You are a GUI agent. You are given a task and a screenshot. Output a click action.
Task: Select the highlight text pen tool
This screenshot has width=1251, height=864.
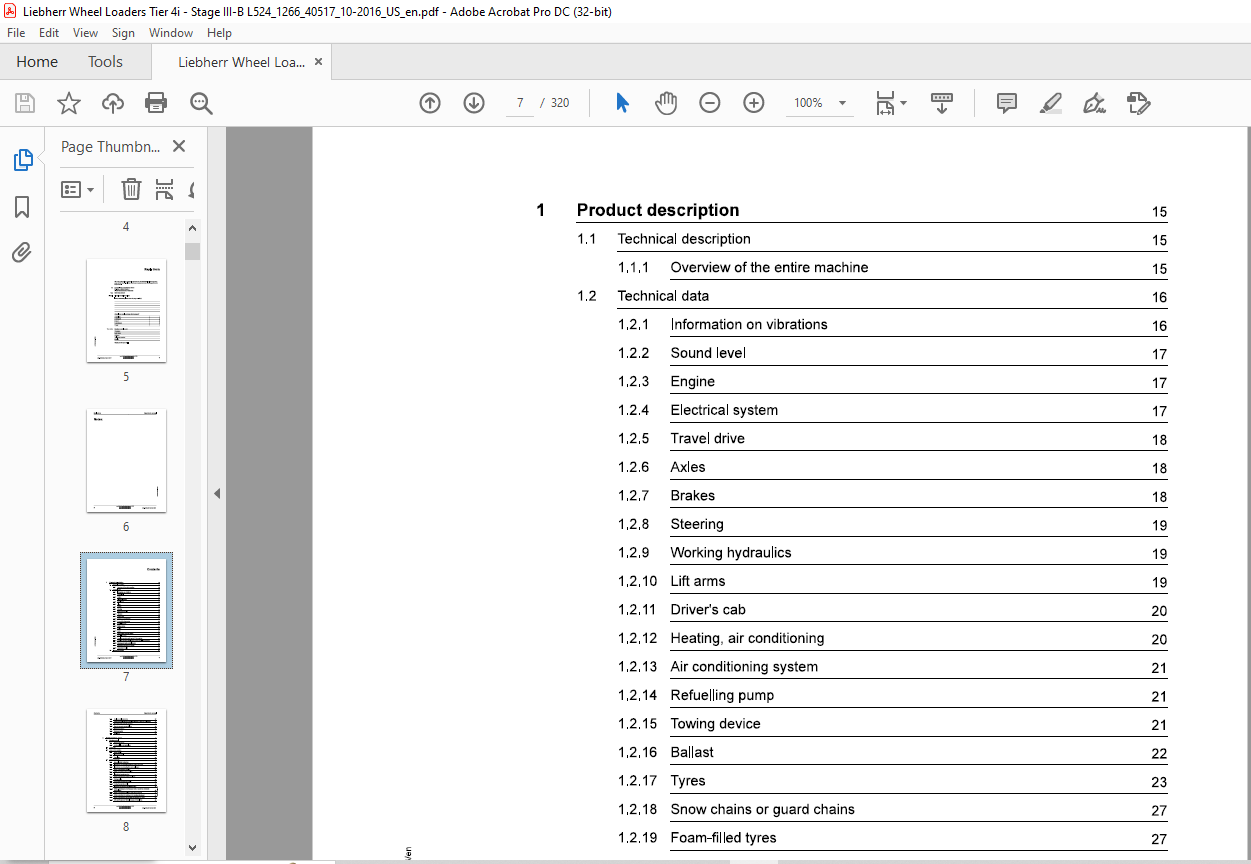1050,103
